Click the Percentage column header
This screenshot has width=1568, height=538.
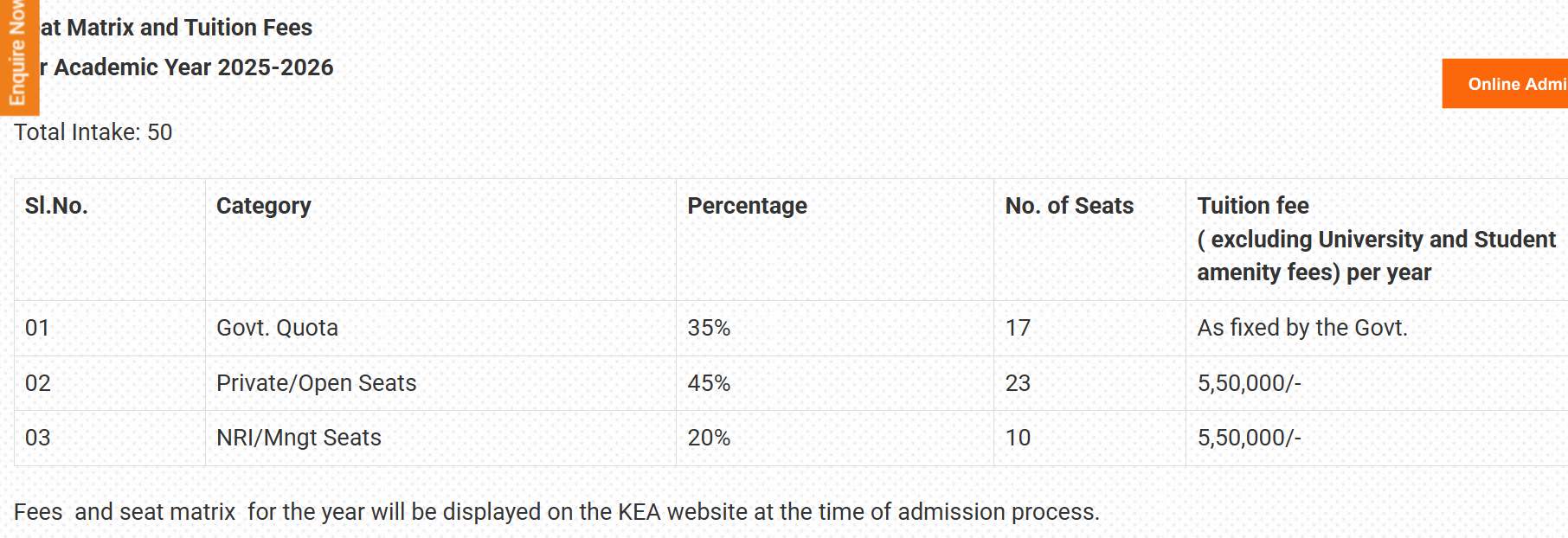click(747, 206)
